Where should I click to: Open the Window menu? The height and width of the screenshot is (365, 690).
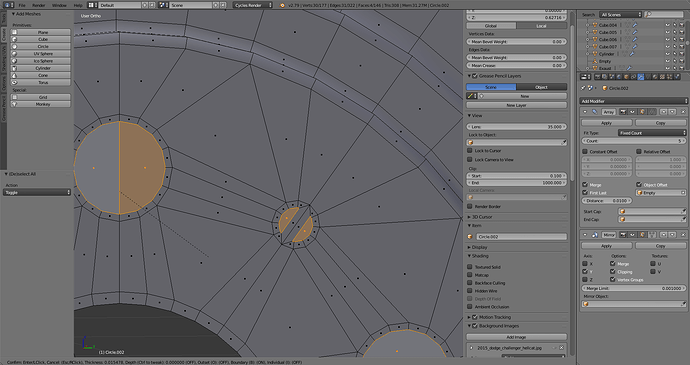tap(59, 5)
